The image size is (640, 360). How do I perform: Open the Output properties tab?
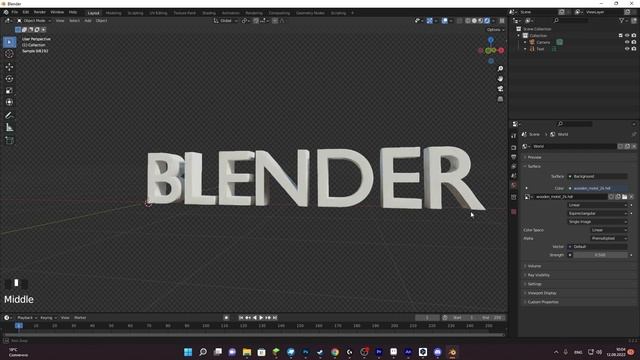[514, 157]
